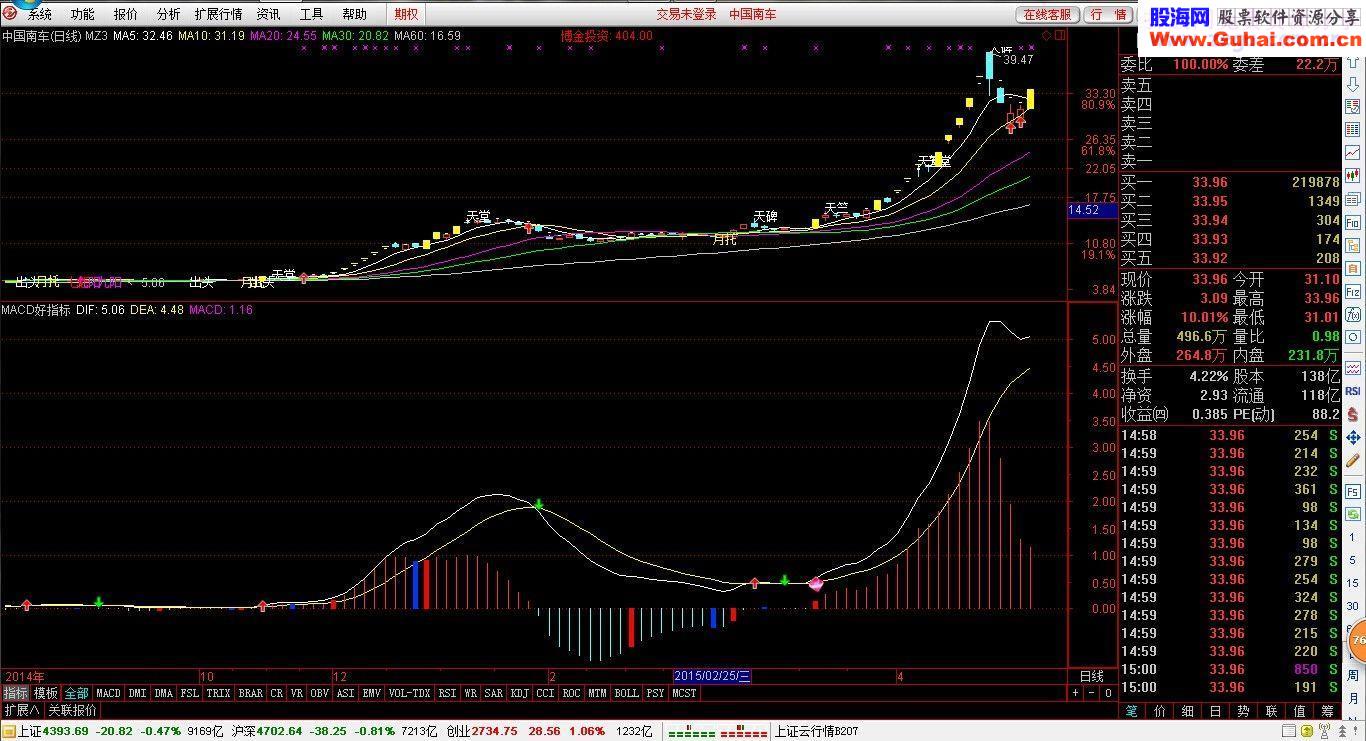Open the red line chart icon in right toolbar
Screen dimensions: 1366x741
point(1353,154)
